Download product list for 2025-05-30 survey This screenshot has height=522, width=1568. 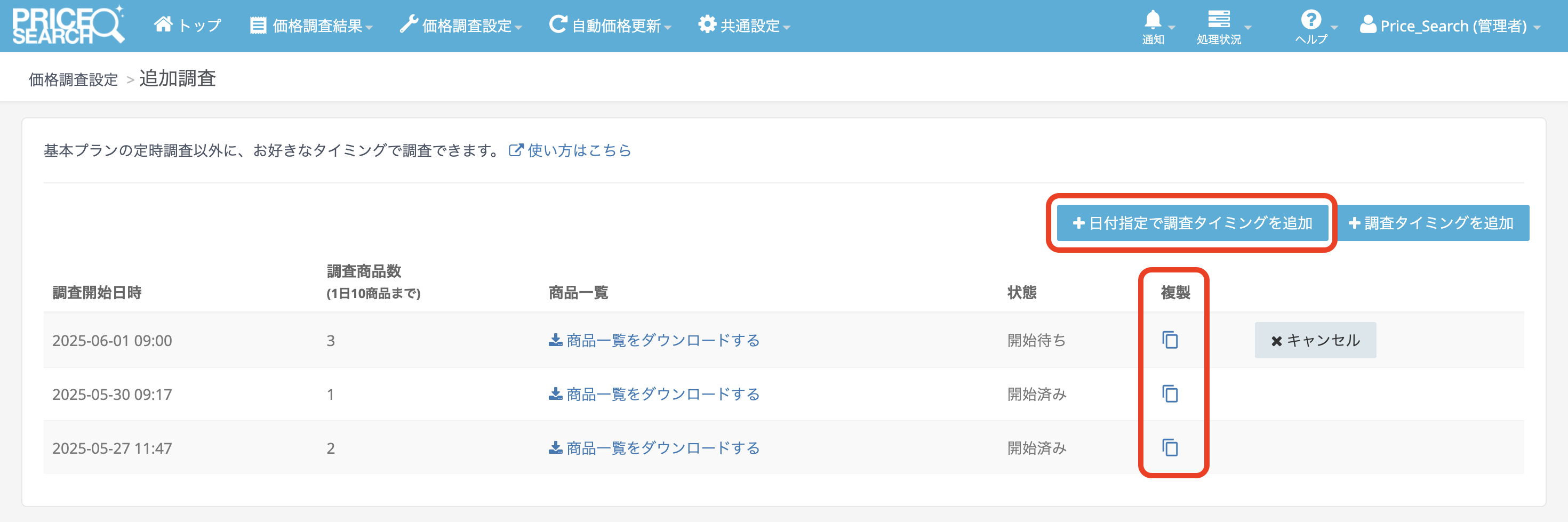click(x=654, y=394)
